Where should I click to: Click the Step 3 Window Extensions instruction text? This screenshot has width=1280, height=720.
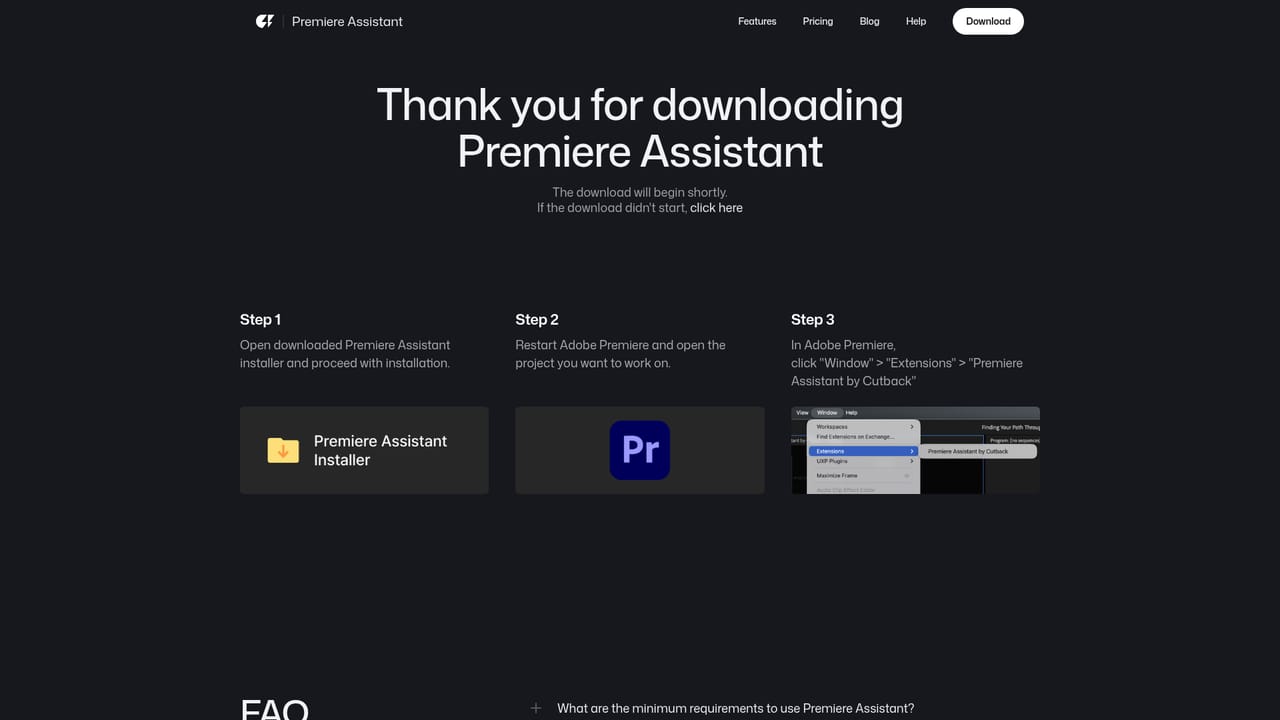907,363
